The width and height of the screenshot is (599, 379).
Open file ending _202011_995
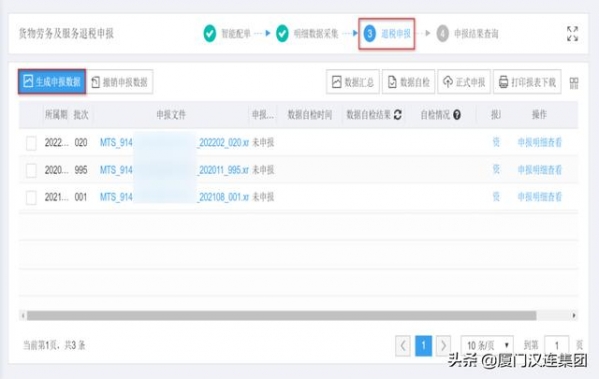pyautogui.click(x=174, y=170)
